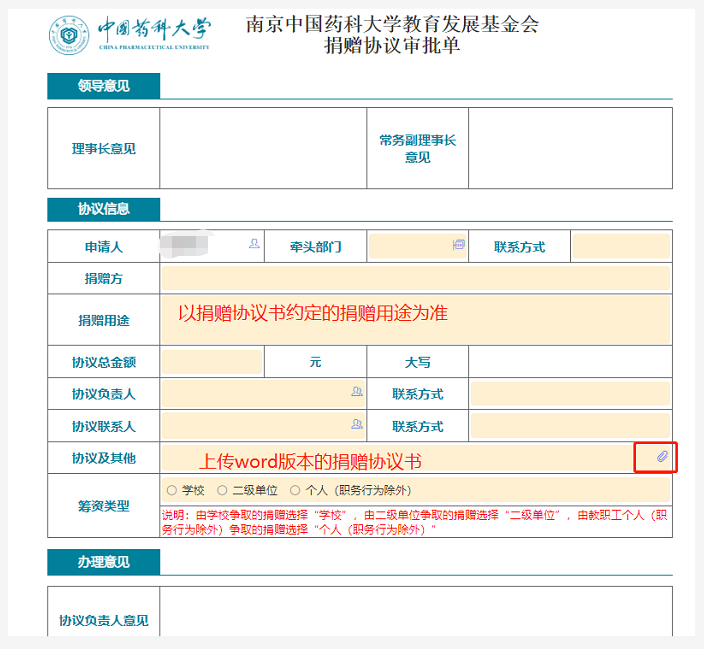704x649 pixels.
Task: Click the 办理意见 section header
Action: click(x=104, y=562)
